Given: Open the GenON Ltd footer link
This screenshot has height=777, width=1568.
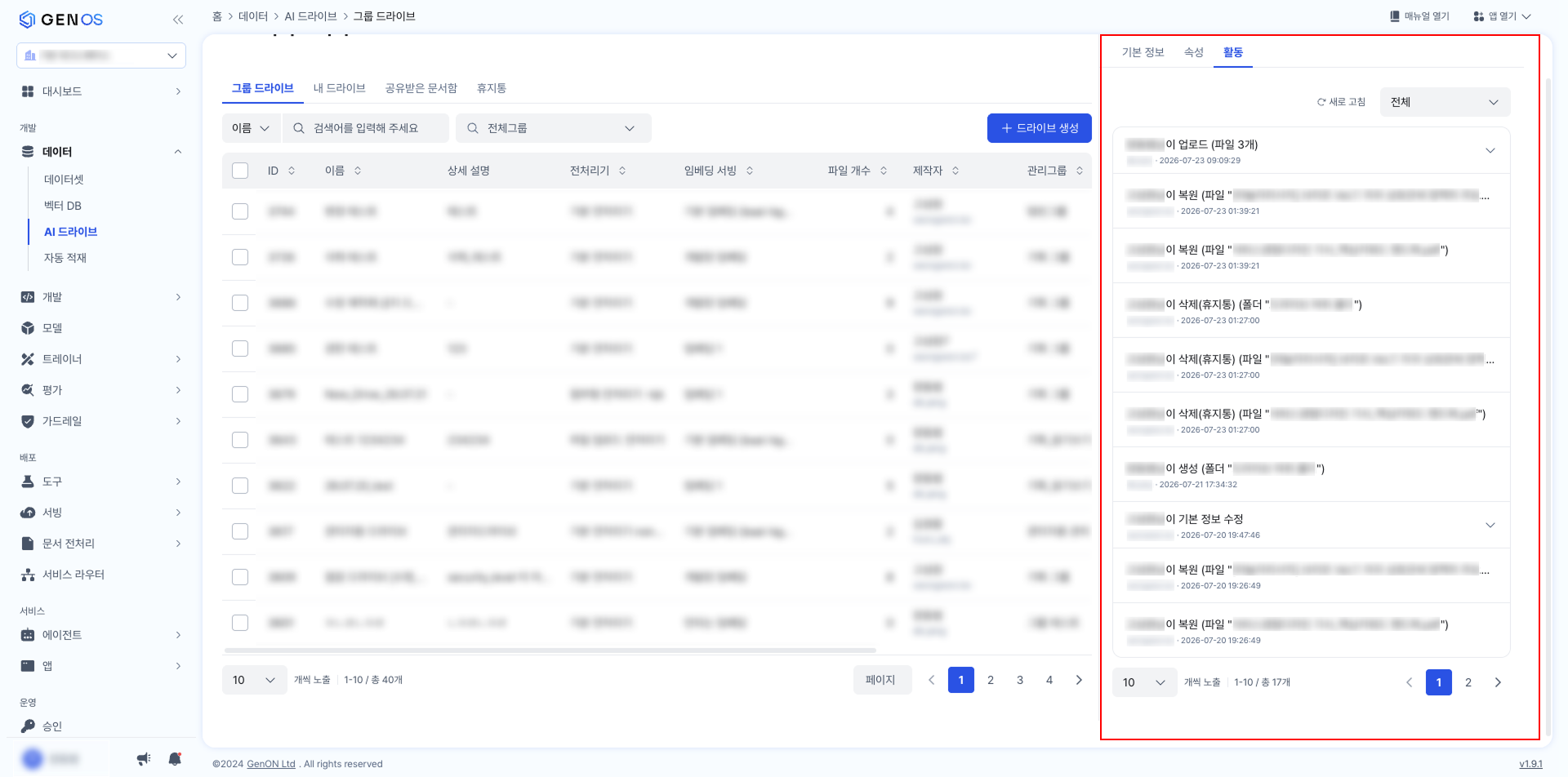Looking at the screenshot, I should (x=271, y=764).
